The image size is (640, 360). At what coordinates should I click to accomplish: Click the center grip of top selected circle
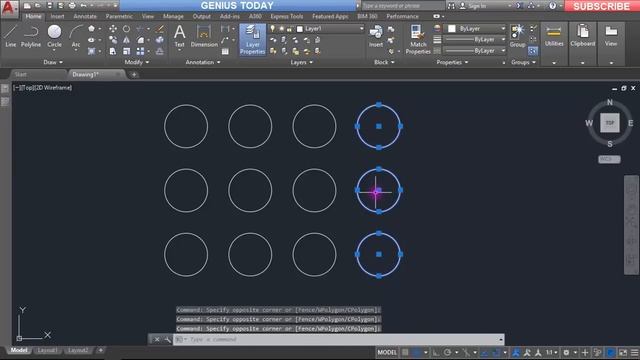[x=379, y=126]
